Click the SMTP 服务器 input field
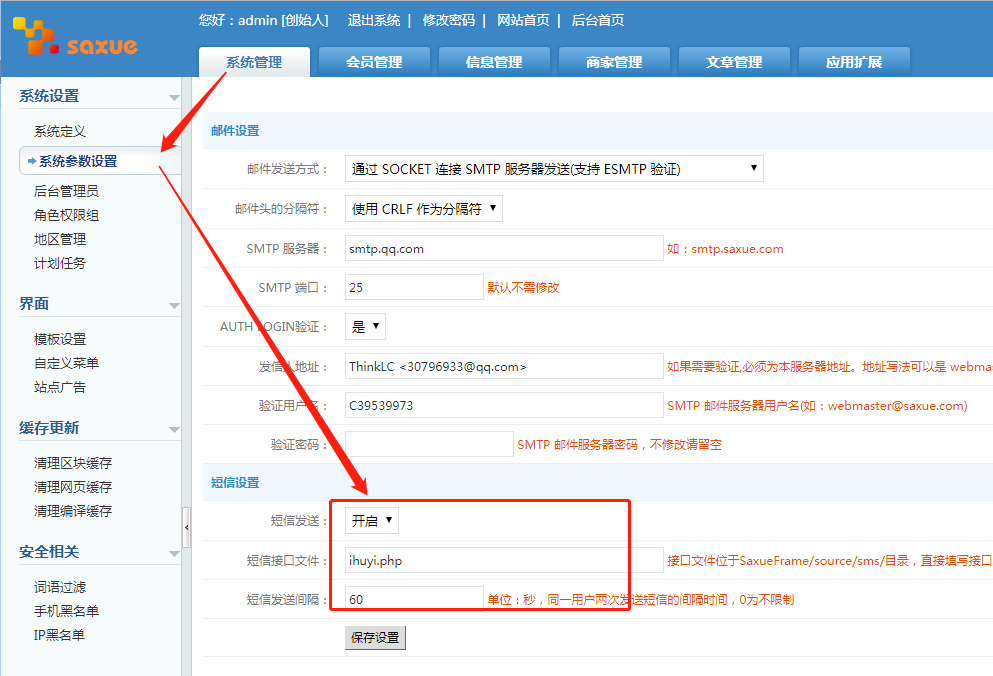Viewport: 993px width, 676px height. point(503,249)
